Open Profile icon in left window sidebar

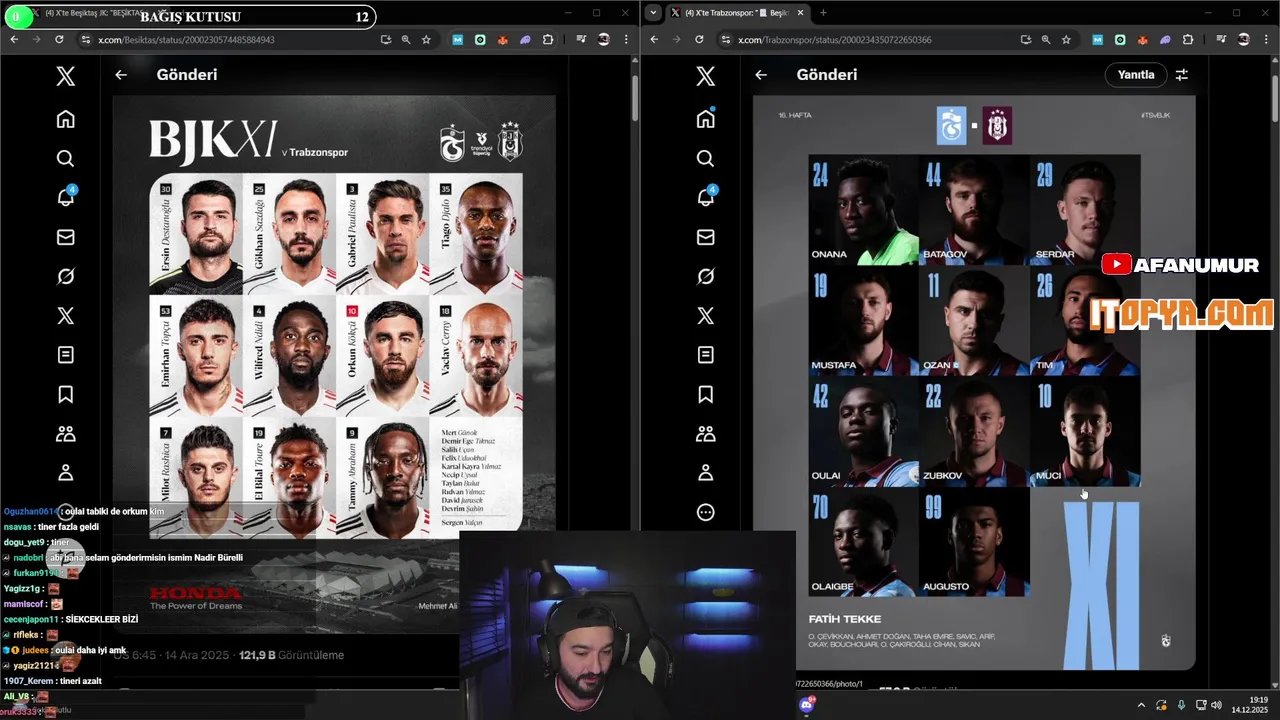pos(65,473)
